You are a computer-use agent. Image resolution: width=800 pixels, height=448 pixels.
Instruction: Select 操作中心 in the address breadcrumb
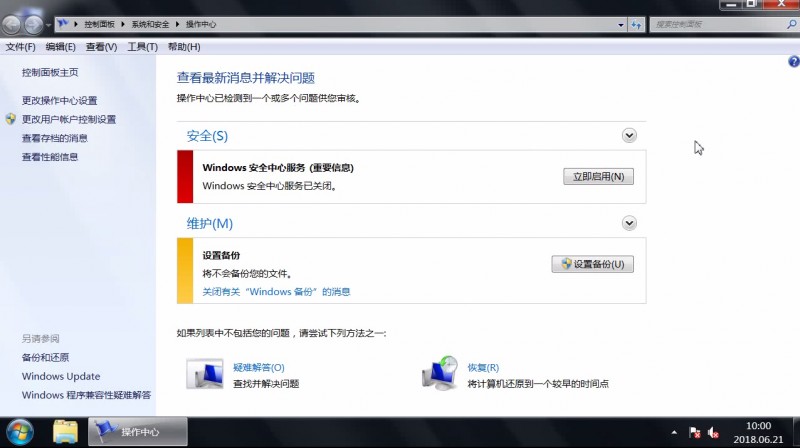tap(201, 24)
